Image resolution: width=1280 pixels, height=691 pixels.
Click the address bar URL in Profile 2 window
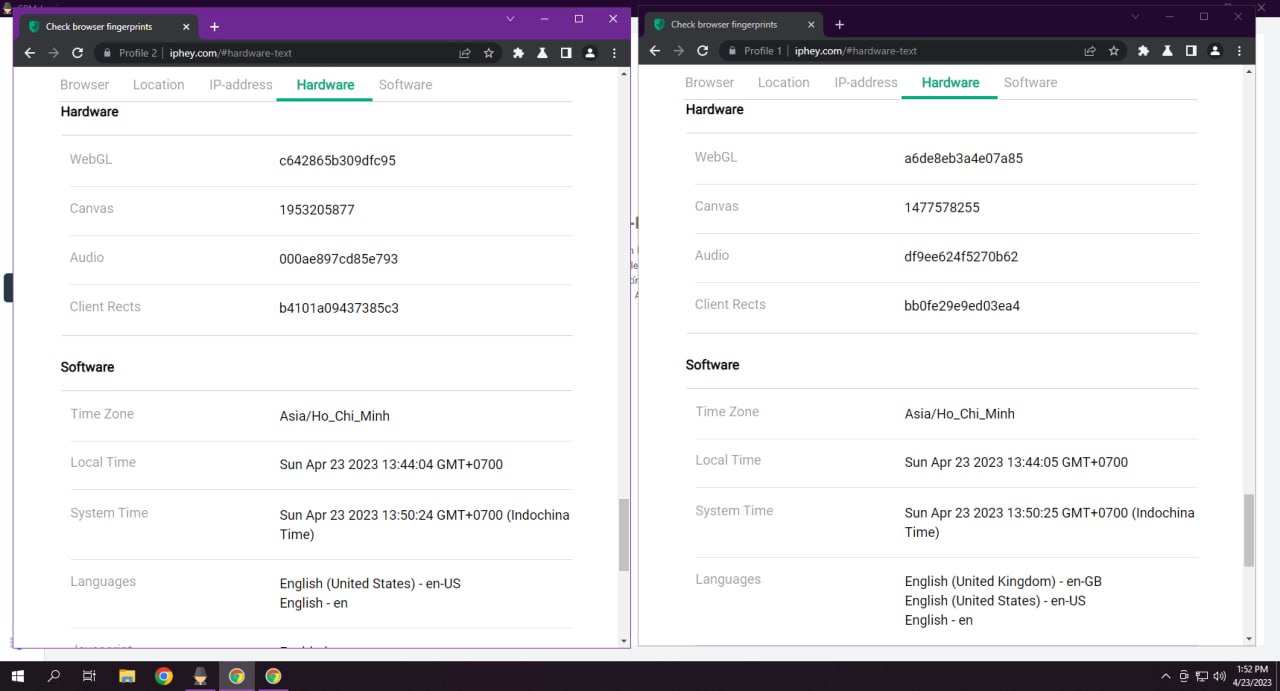point(230,53)
